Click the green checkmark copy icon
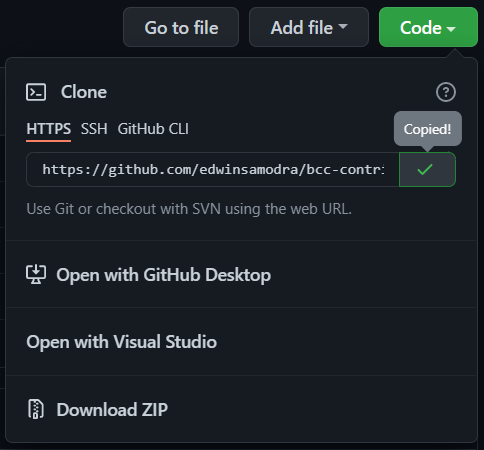 click(425, 169)
